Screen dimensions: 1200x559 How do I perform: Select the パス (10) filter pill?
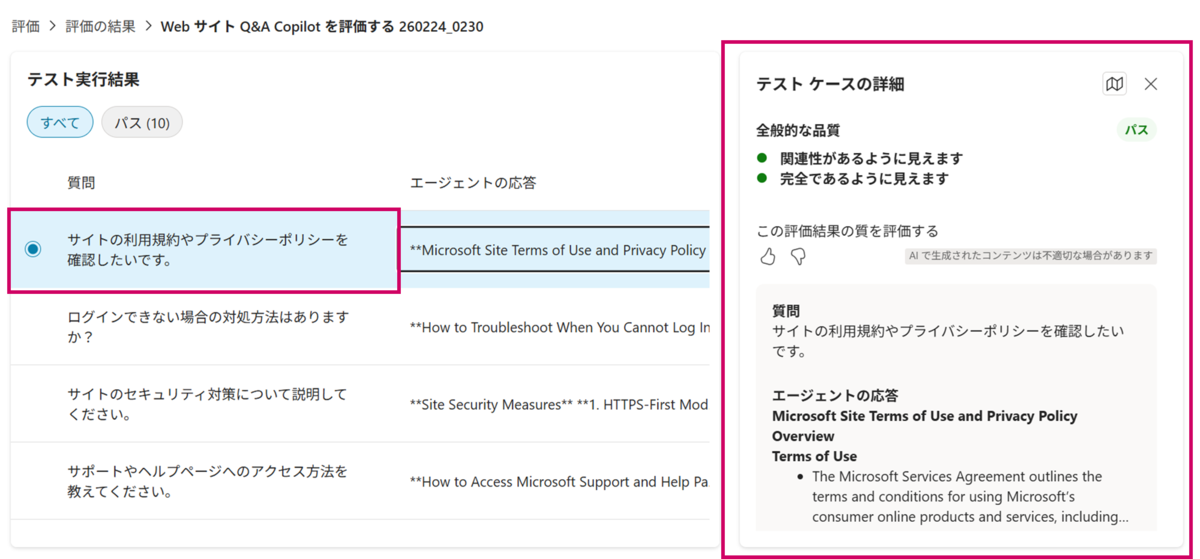tap(142, 123)
